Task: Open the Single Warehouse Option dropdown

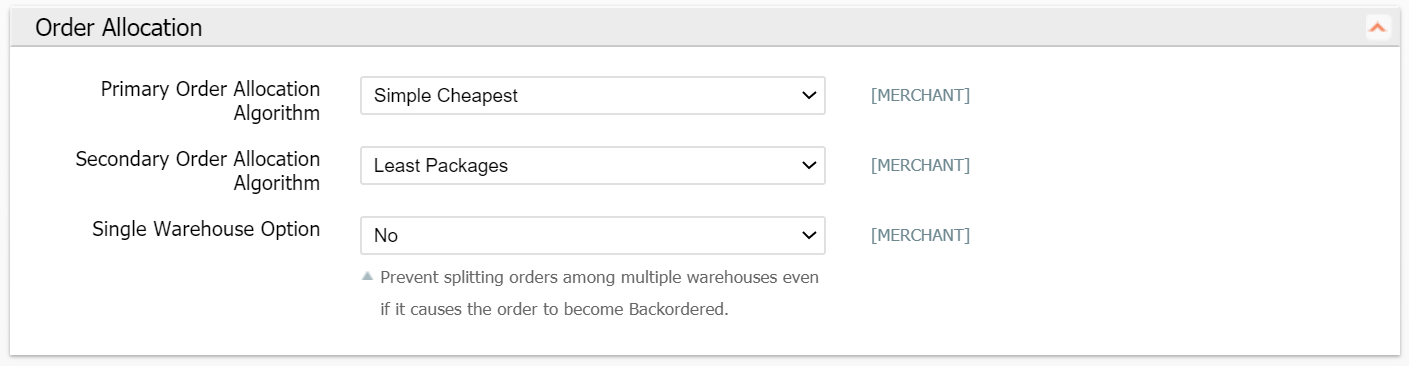Action: [x=593, y=236]
